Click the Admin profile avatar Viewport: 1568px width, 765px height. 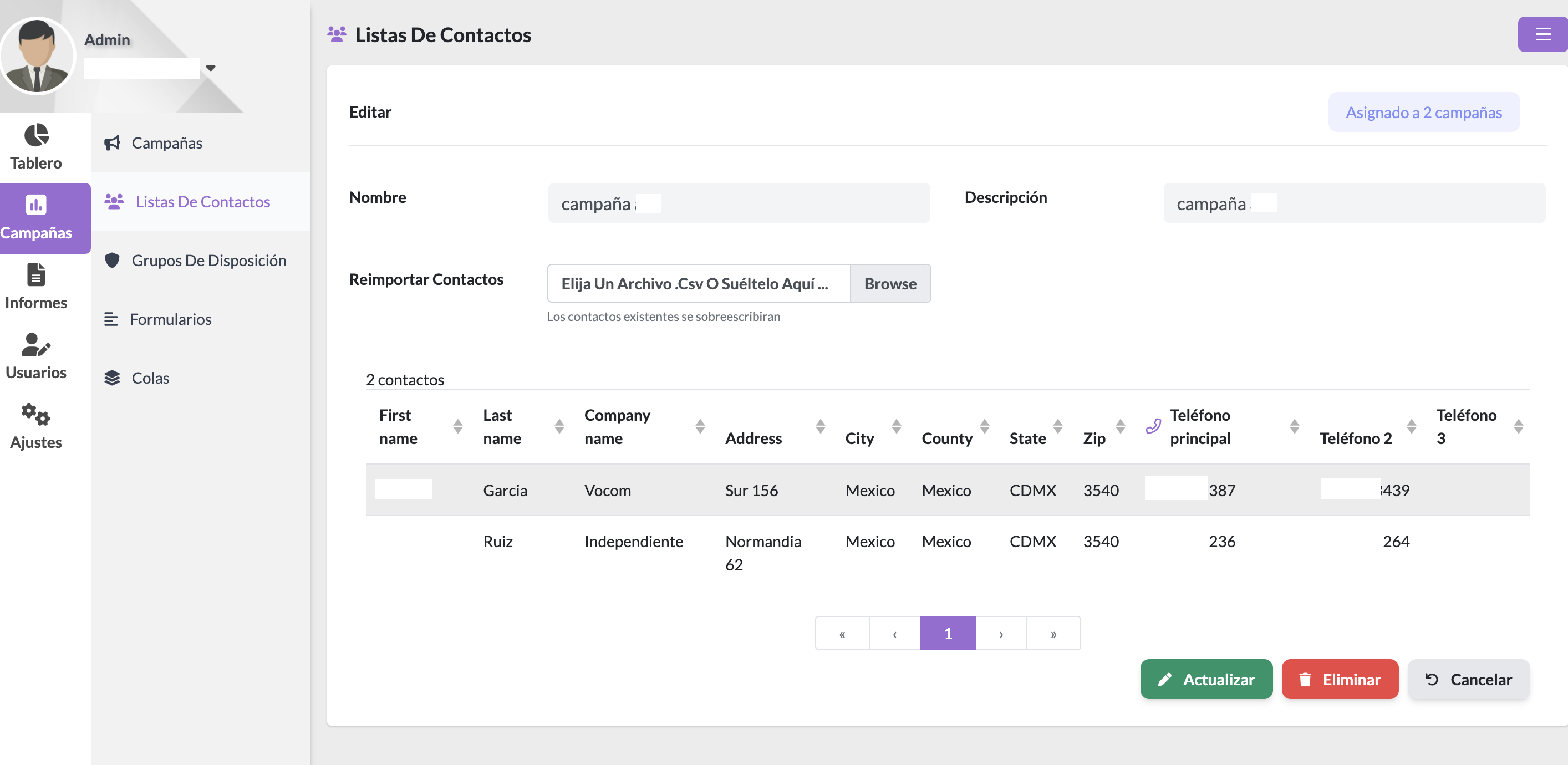coord(37,56)
